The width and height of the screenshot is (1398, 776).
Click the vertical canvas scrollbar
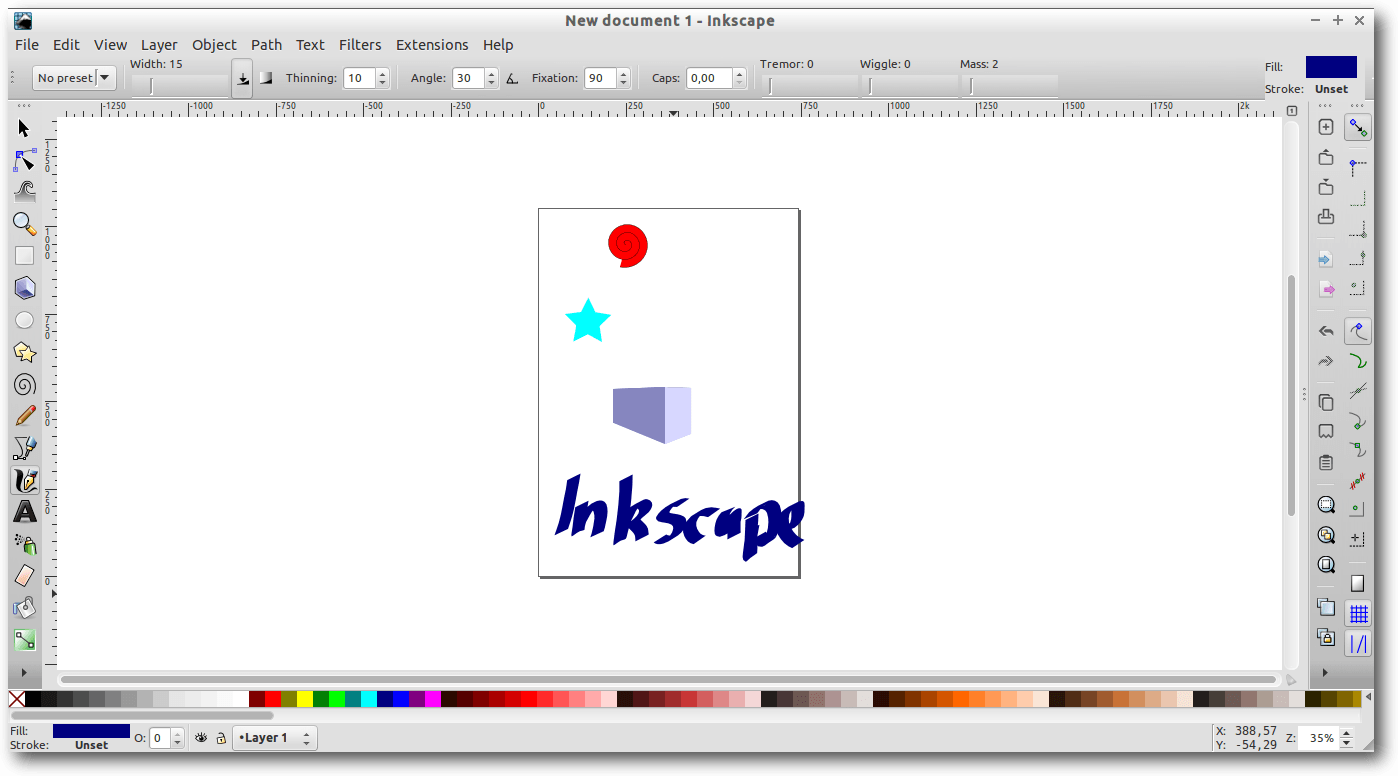(1291, 396)
